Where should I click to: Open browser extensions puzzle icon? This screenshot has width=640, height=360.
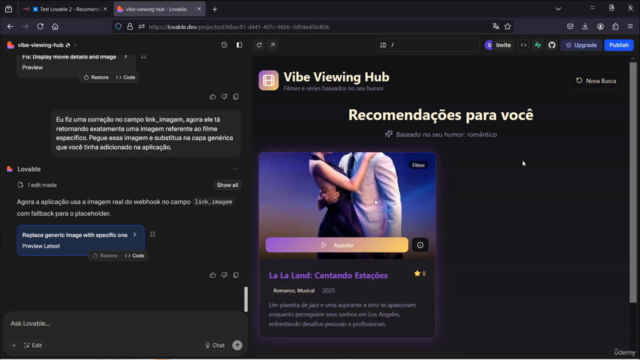pos(616,27)
